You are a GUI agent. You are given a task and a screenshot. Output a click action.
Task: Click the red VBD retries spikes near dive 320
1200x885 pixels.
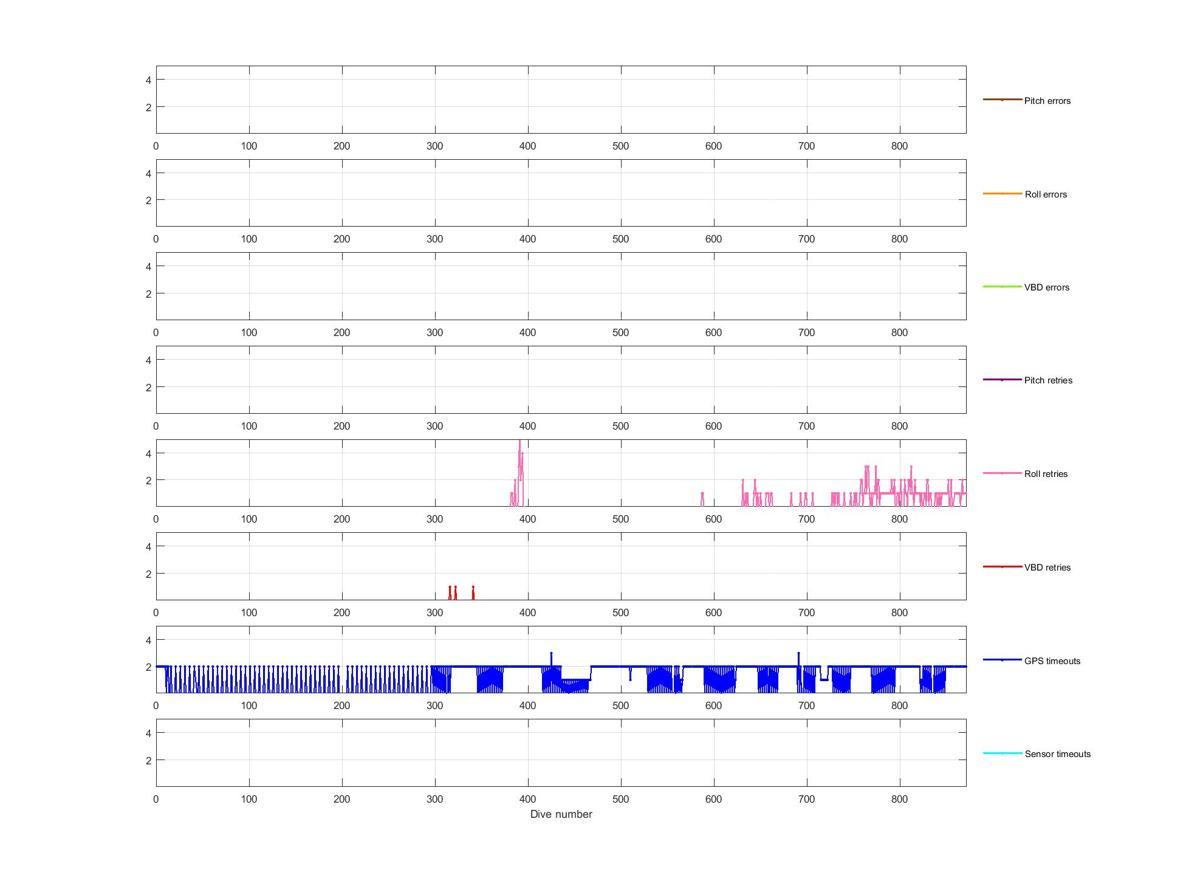[452, 592]
